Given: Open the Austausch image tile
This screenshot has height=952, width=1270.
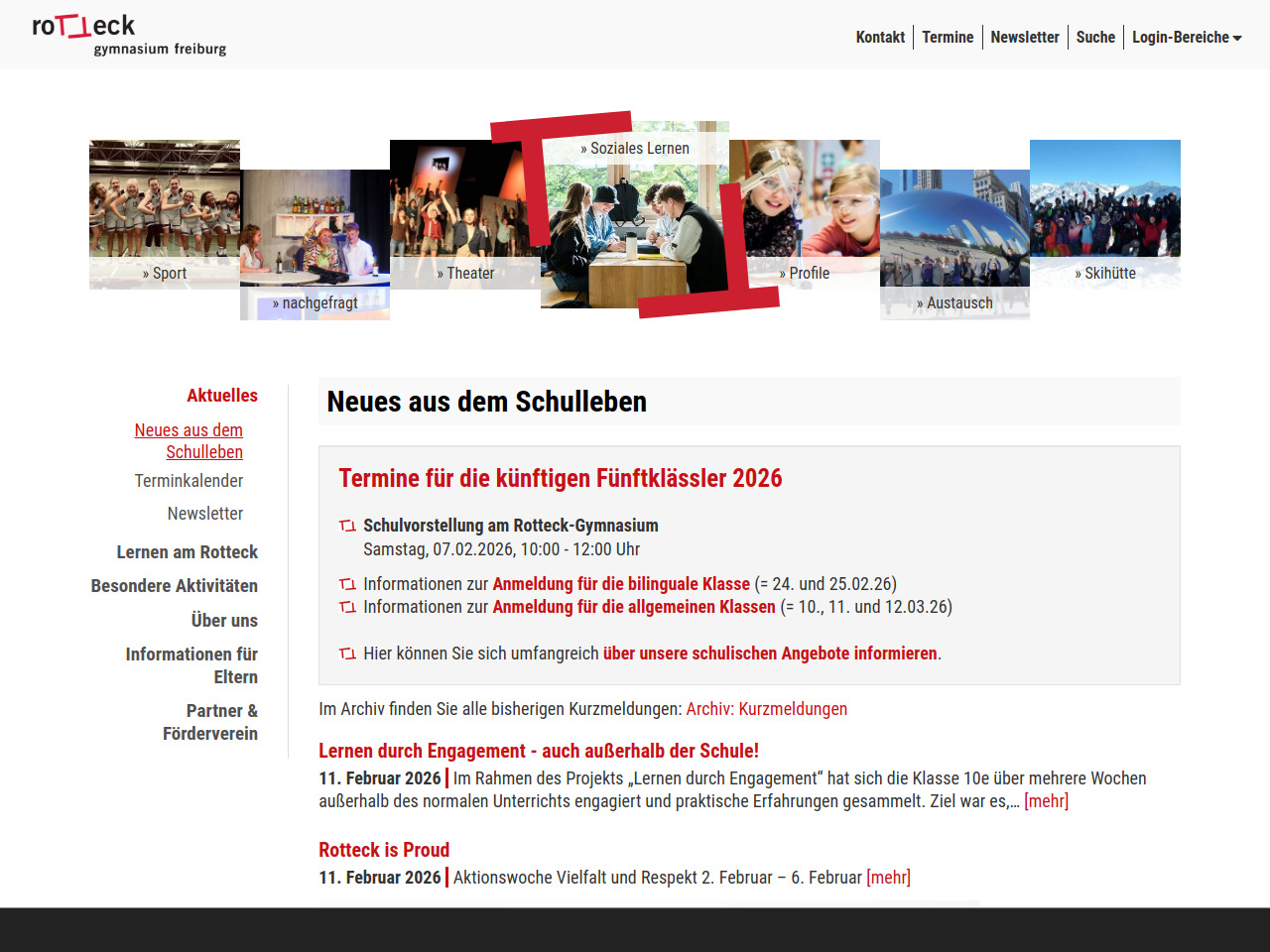Looking at the screenshot, I should pyautogui.click(x=954, y=243).
